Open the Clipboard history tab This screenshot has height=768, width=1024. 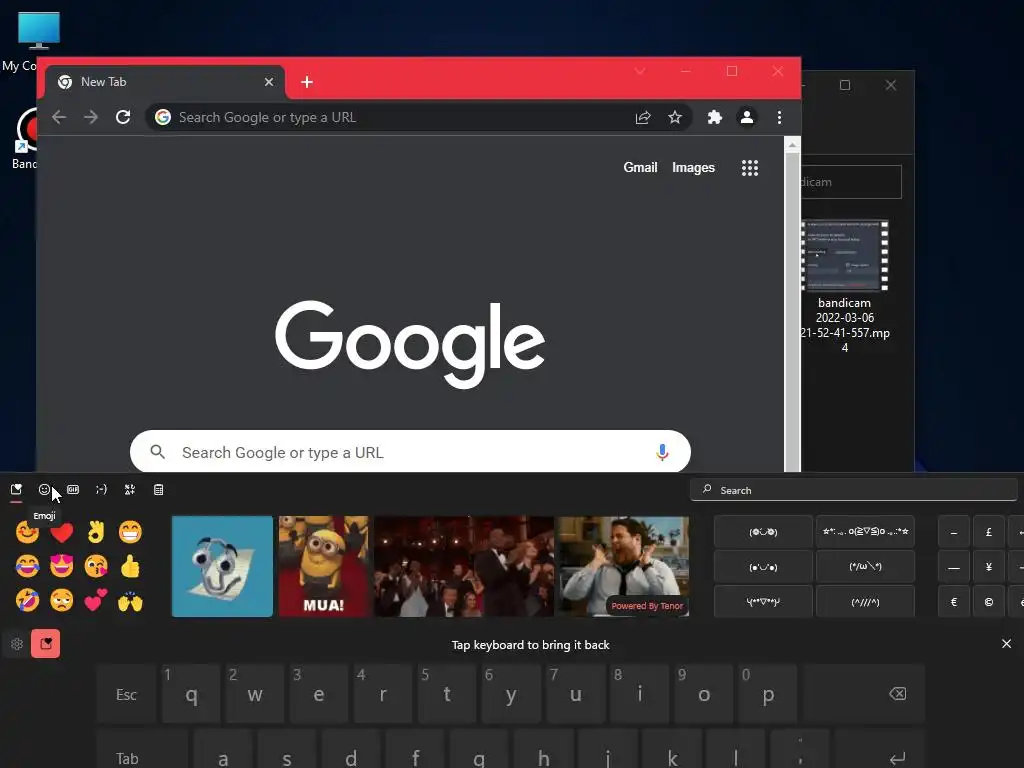pos(158,490)
